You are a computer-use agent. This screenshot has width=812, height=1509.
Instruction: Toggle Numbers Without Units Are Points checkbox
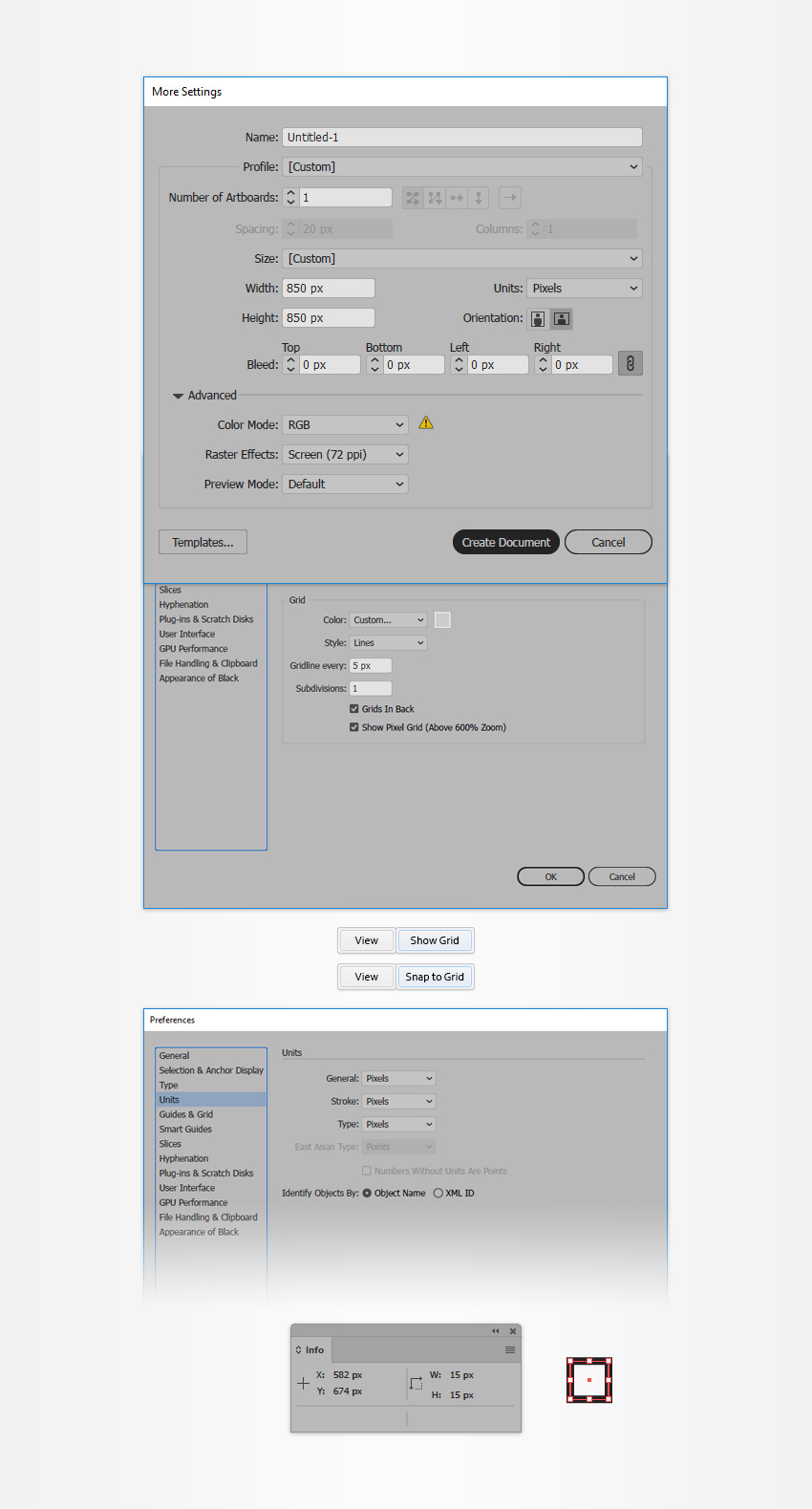click(x=367, y=1171)
